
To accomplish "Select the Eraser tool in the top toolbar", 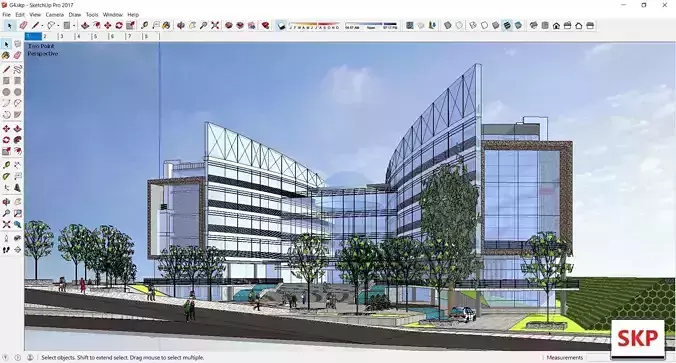I will [x=23, y=25].
